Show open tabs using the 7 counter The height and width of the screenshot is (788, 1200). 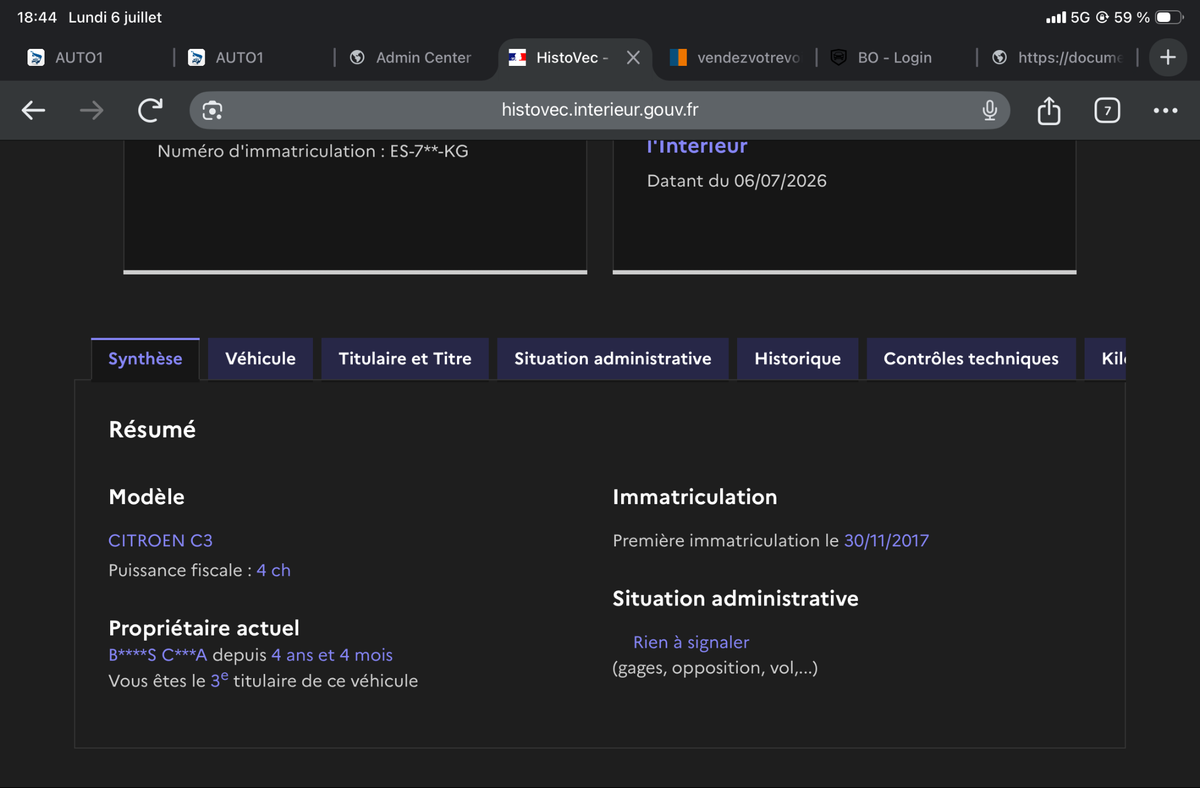[x=1106, y=110]
